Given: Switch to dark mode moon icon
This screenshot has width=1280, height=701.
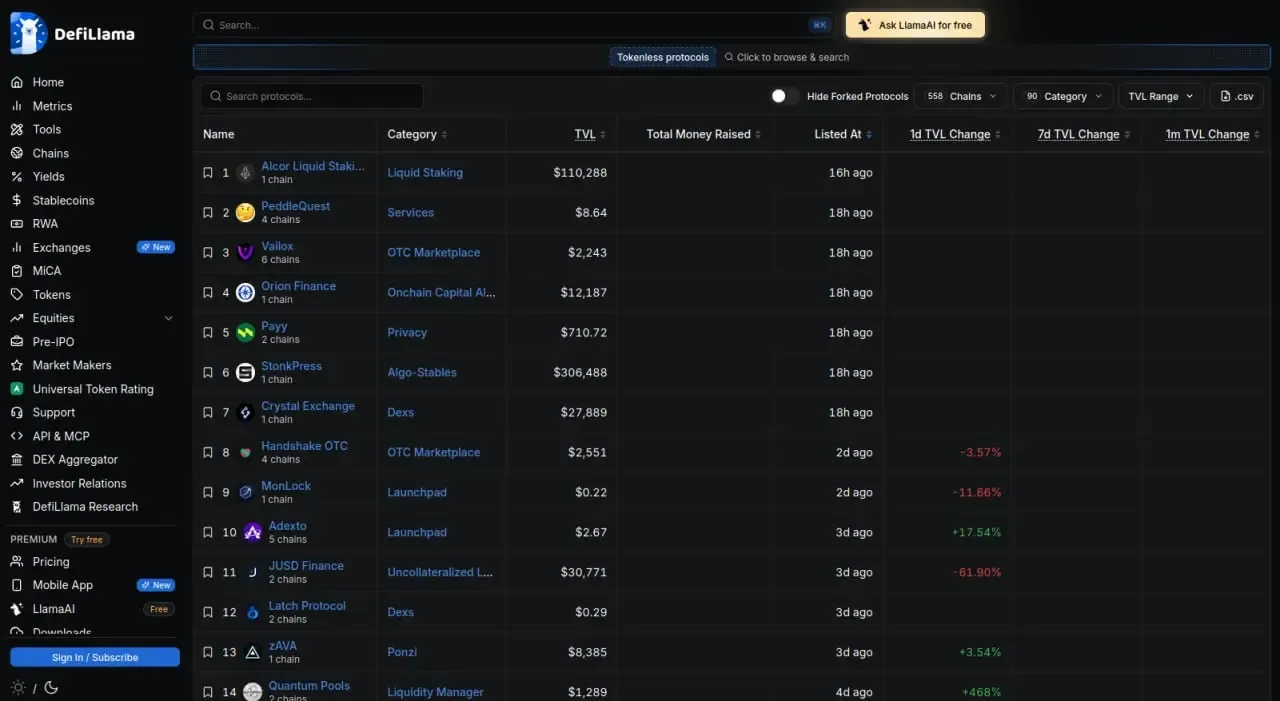Looking at the screenshot, I should point(51,688).
